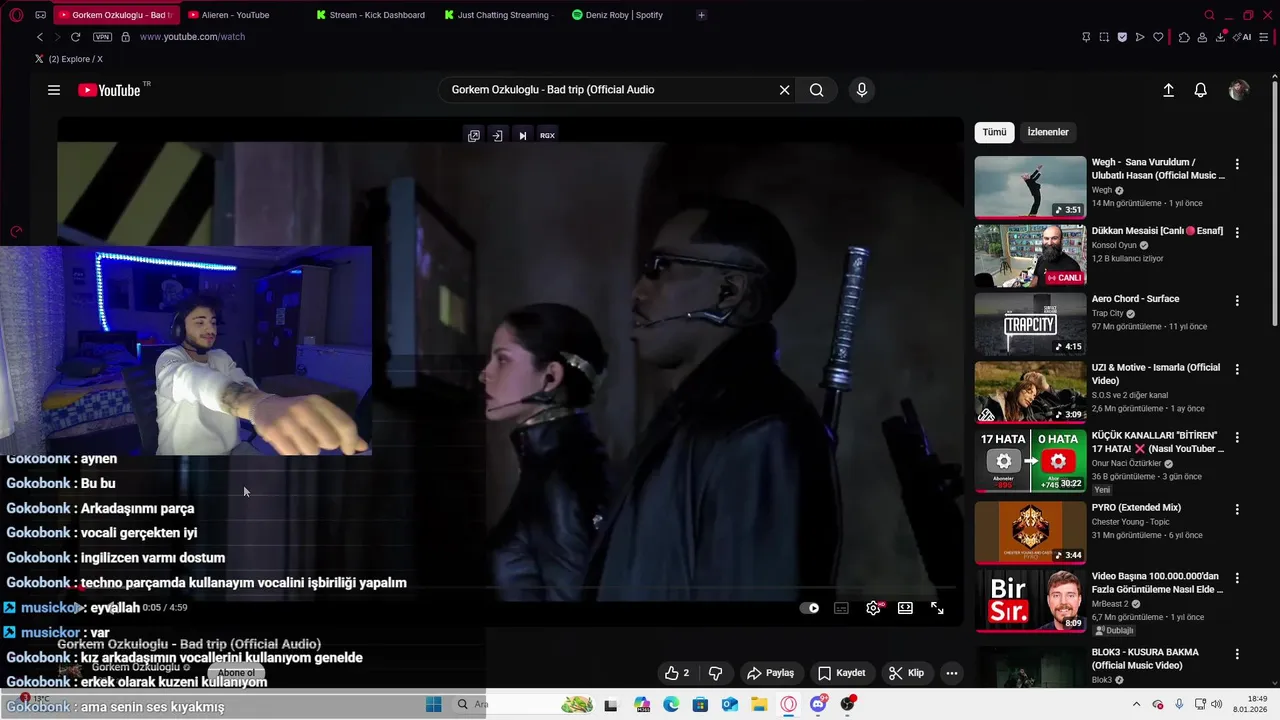Open the Paylaş share dialog
The width and height of the screenshot is (1280, 720).
click(x=771, y=673)
